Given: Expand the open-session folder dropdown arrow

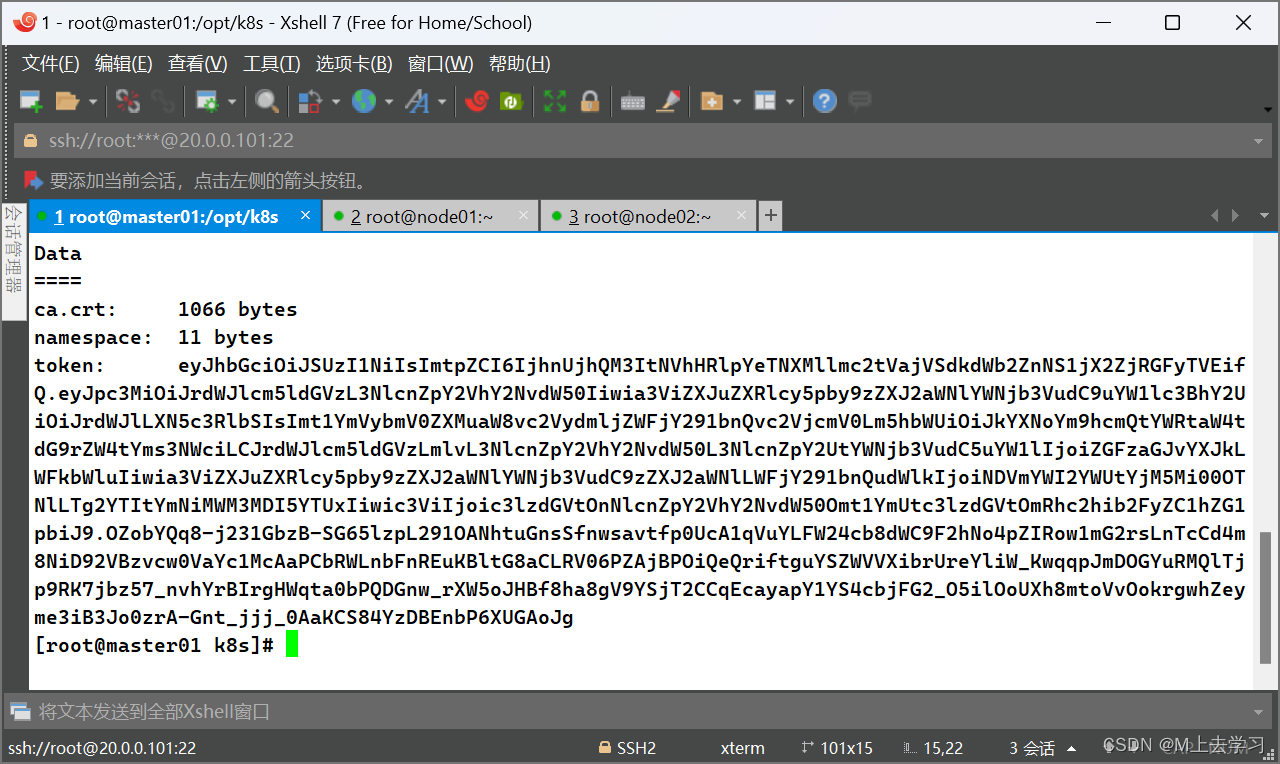Looking at the screenshot, I should coord(92,101).
